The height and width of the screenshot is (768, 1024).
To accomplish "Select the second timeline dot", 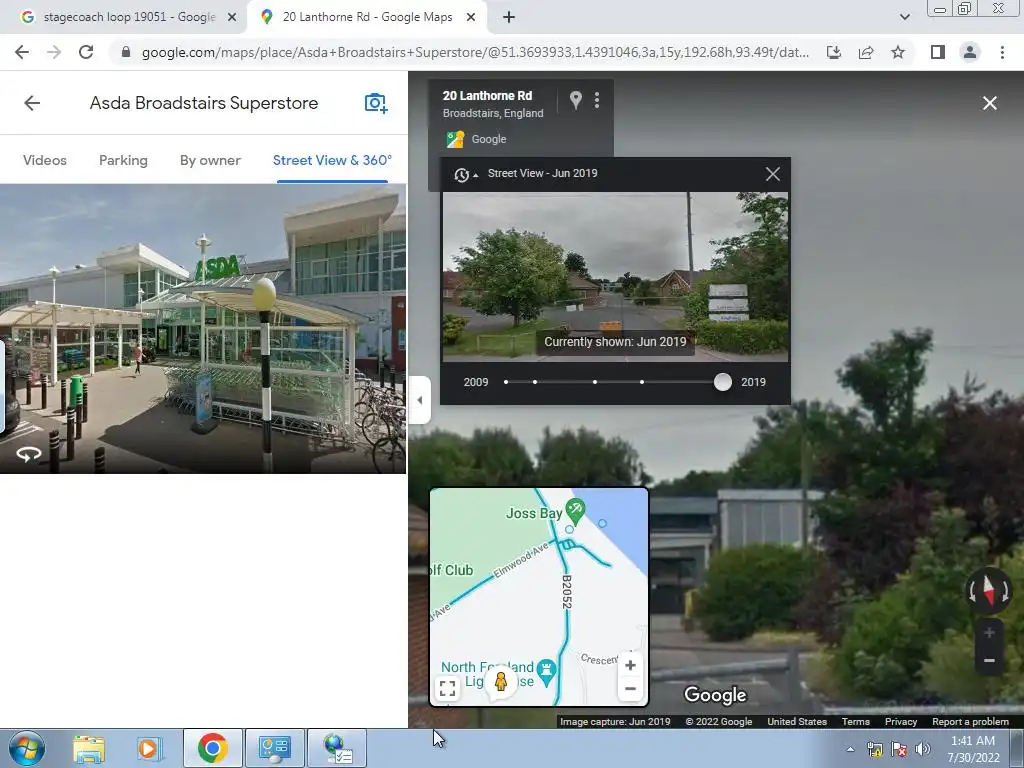I will [x=535, y=382].
